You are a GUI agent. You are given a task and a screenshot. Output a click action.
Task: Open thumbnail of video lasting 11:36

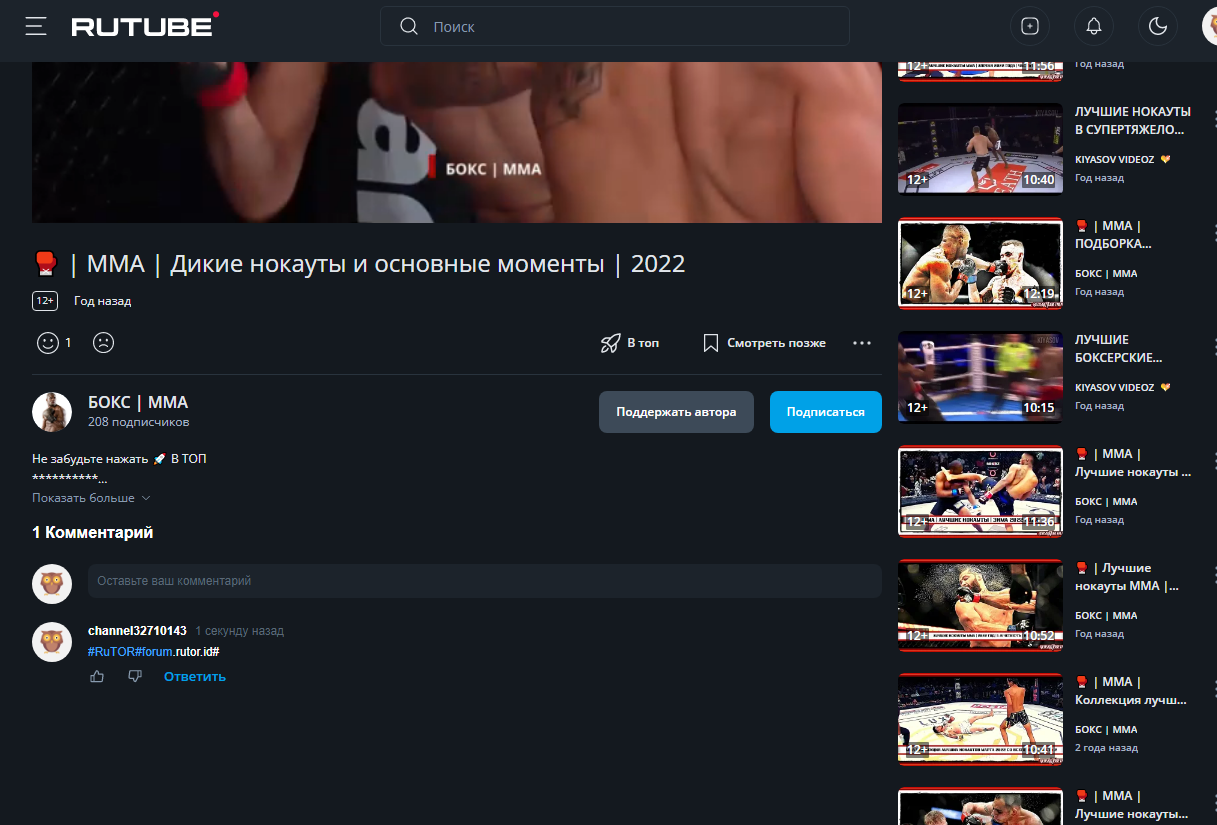[x=980, y=491]
